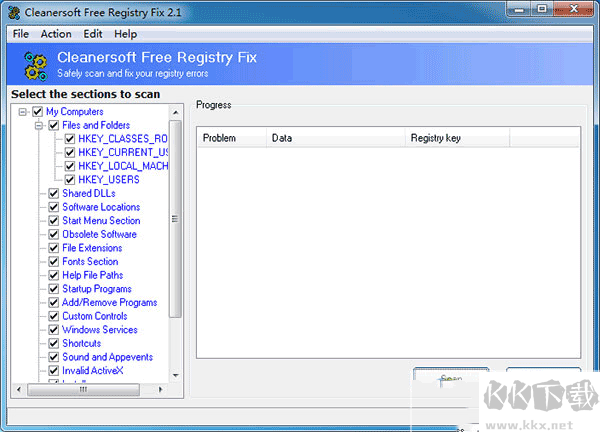600x432 pixels.
Task: Click the Registry key column header
Action: coord(457,138)
